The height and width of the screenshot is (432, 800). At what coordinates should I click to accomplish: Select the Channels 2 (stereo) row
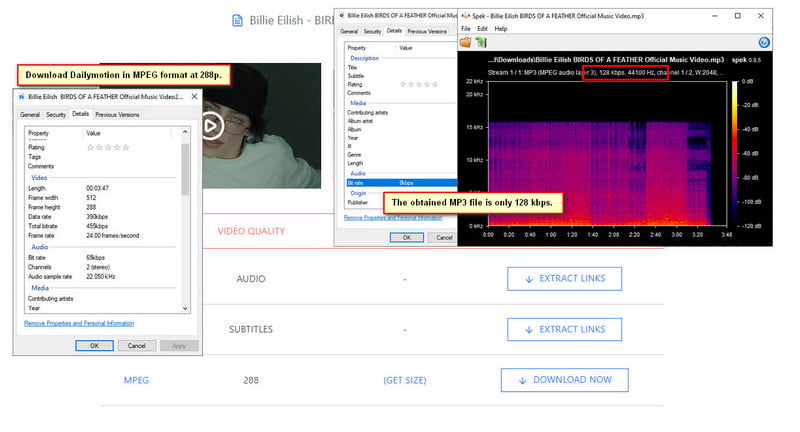(102, 267)
